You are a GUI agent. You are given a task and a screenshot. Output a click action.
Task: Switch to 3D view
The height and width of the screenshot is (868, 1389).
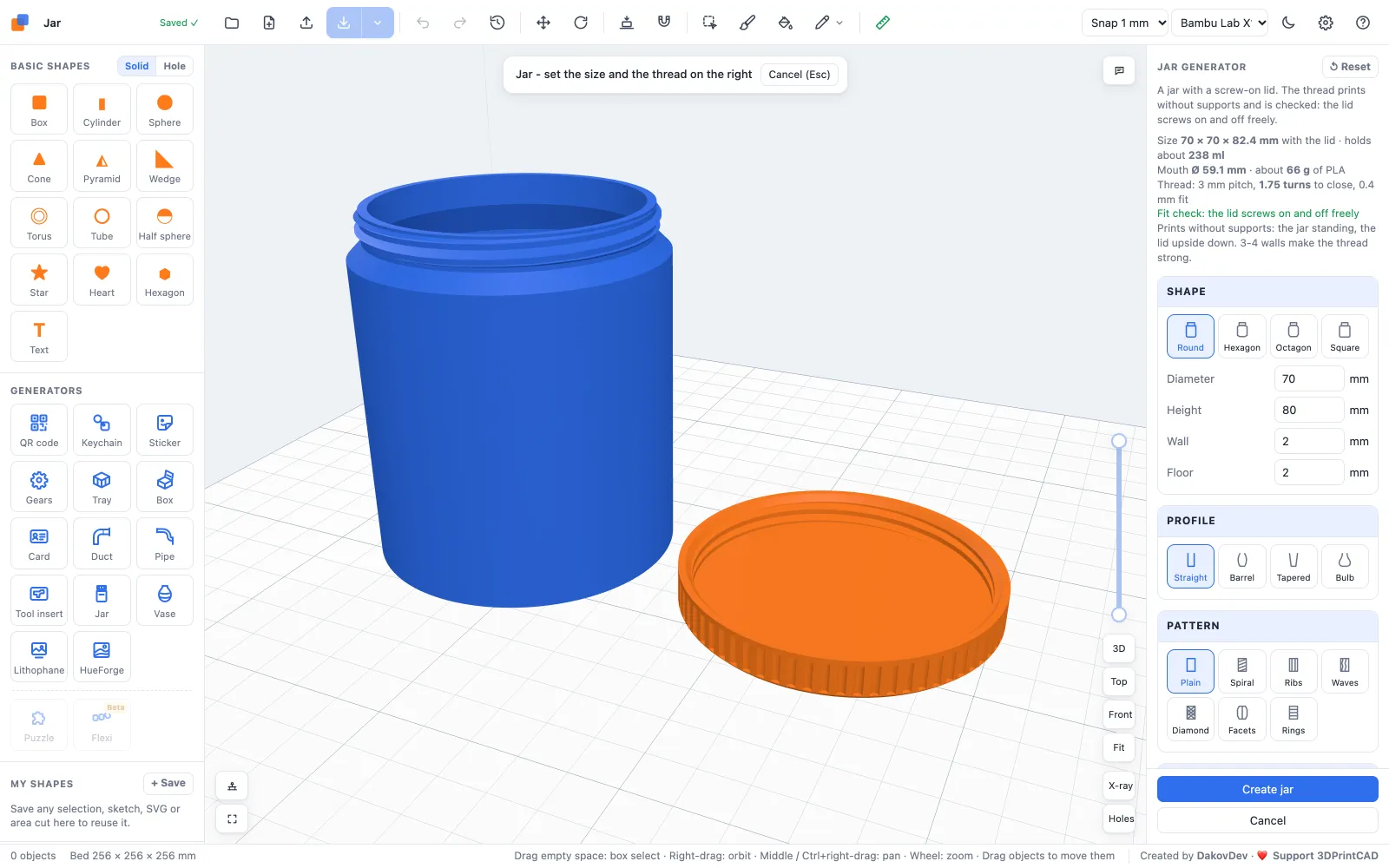coord(1119,648)
